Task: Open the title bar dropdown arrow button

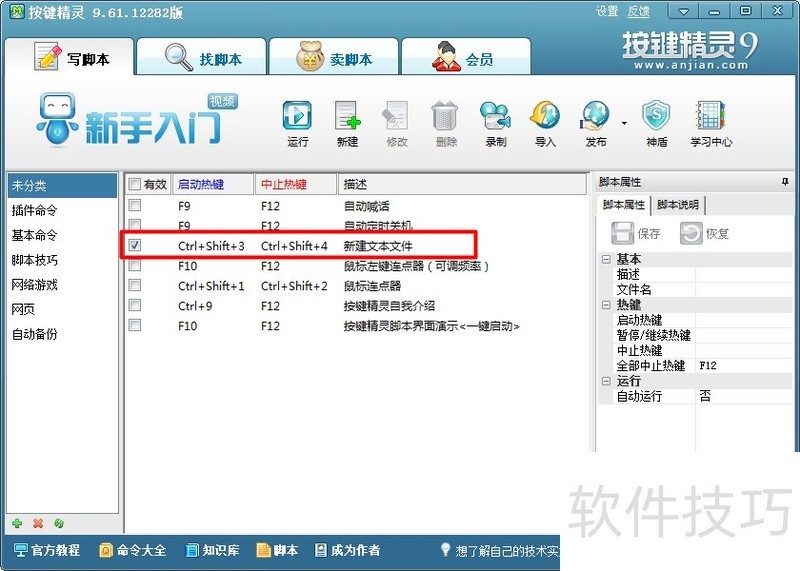Action: click(x=684, y=11)
